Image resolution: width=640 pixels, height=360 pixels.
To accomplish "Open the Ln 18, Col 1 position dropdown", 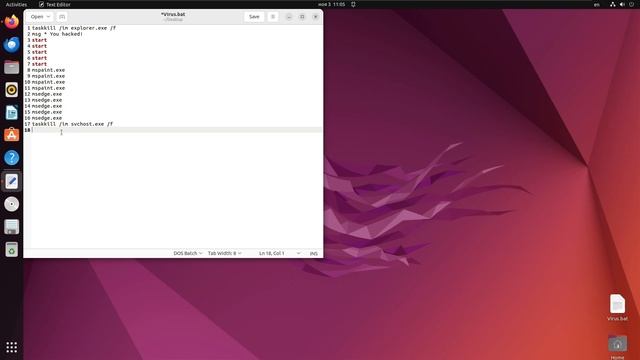I will click(280, 253).
